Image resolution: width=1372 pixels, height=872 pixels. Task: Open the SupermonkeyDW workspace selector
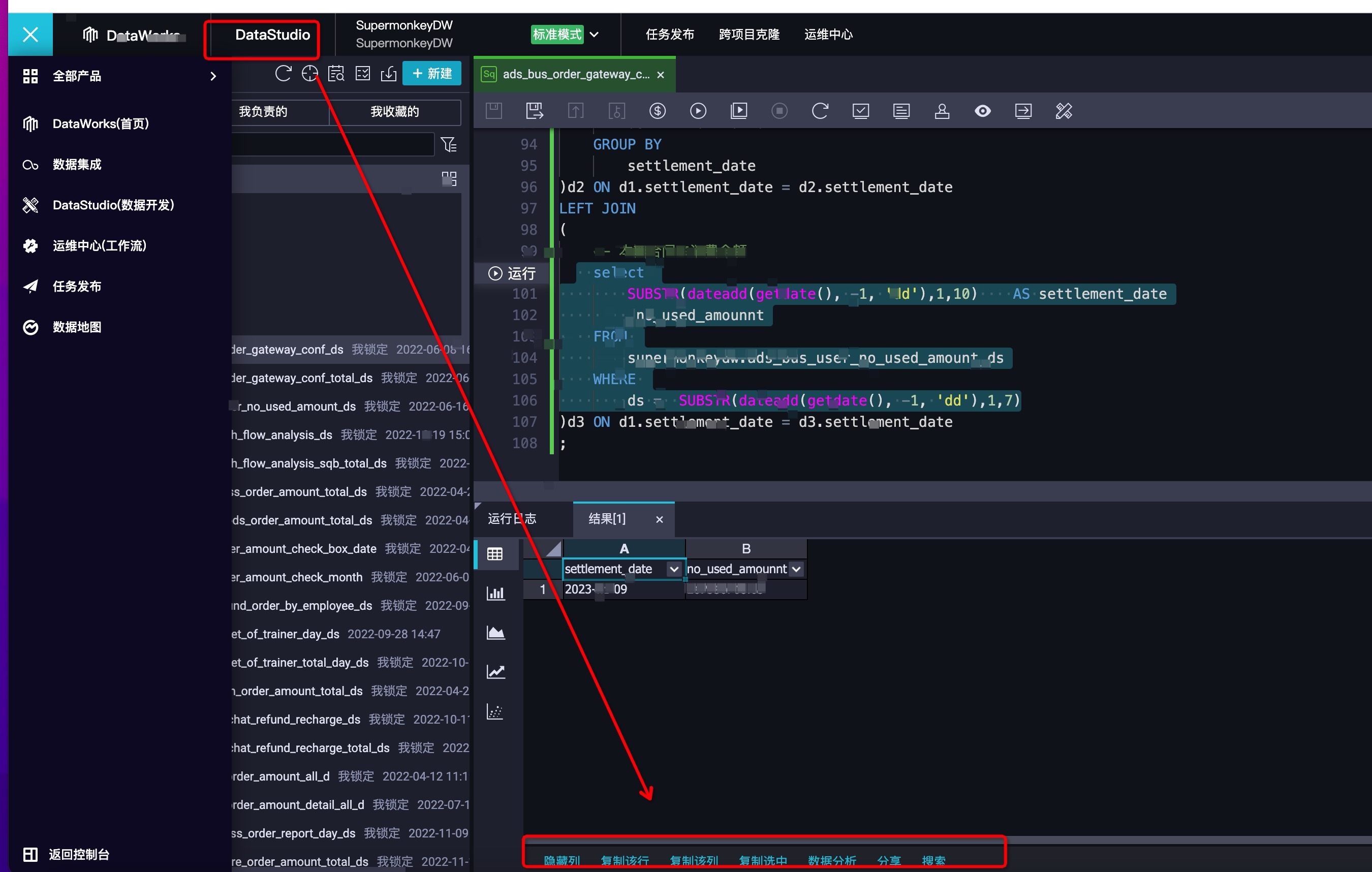coord(404,34)
